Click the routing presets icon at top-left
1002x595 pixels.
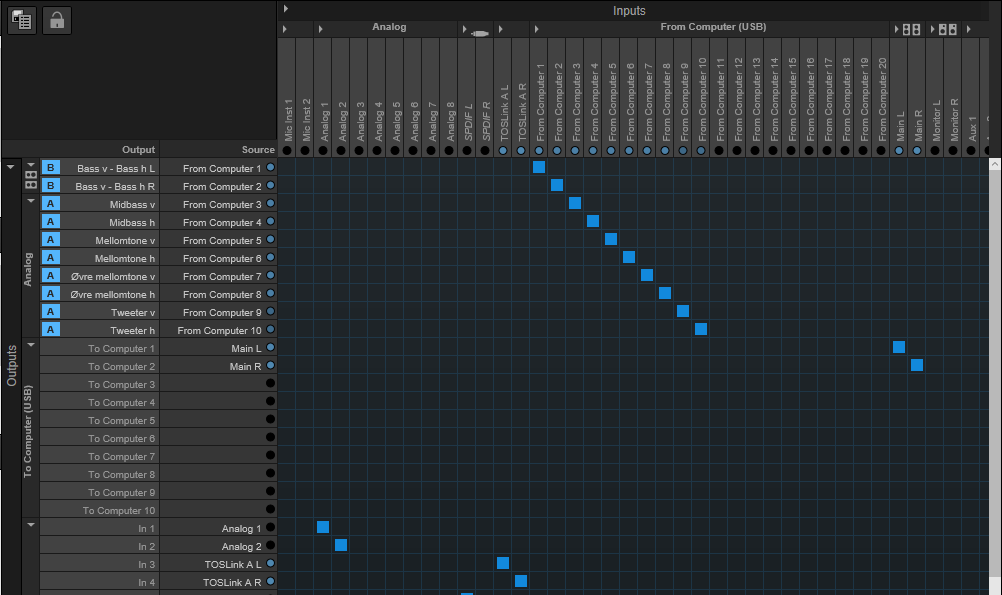click(x=22, y=20)
